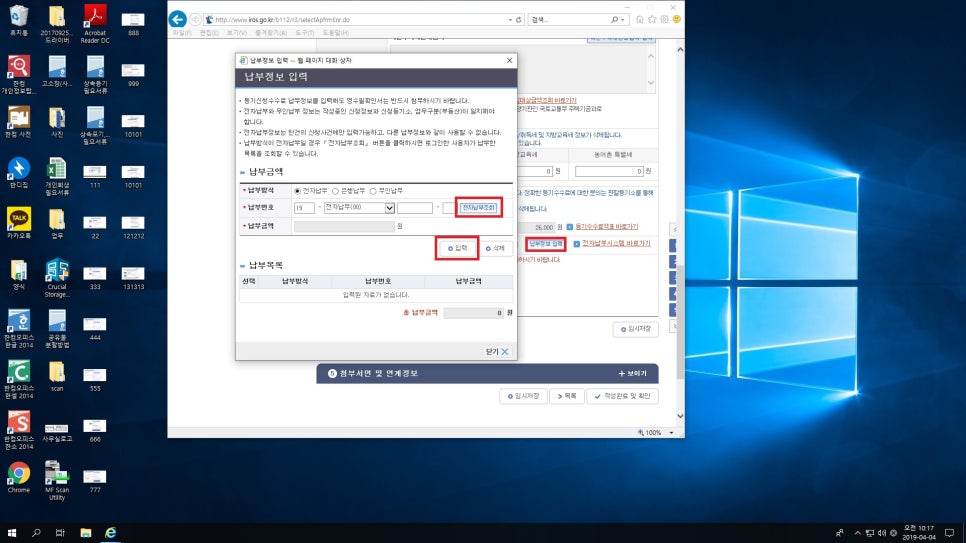Click the 농어촌 특별세 amount field
966x543 pixels.
pos(609,171)
